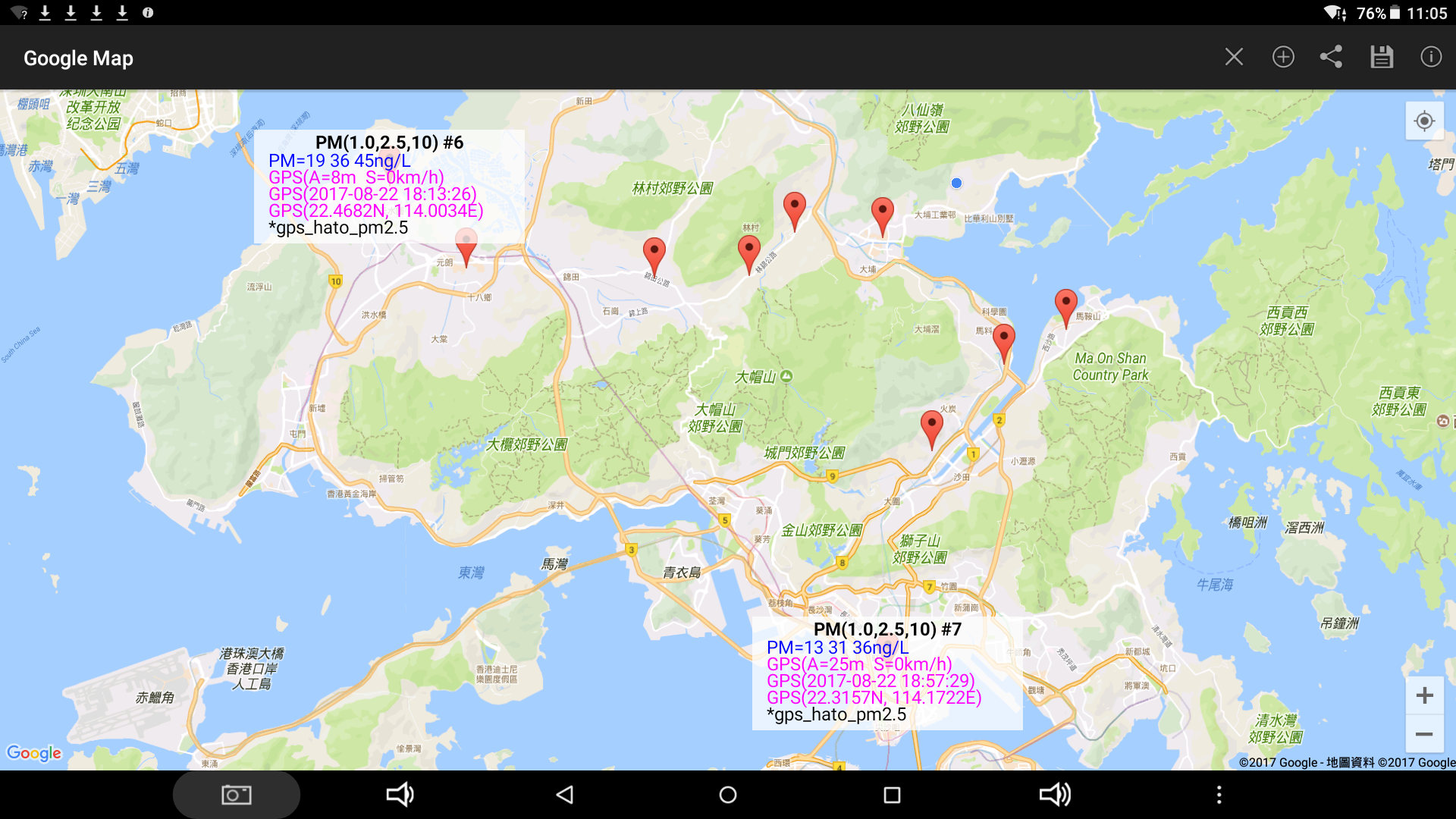Center map on my location button
This screenshot has width=1456, height=819.
(1424, 121)
